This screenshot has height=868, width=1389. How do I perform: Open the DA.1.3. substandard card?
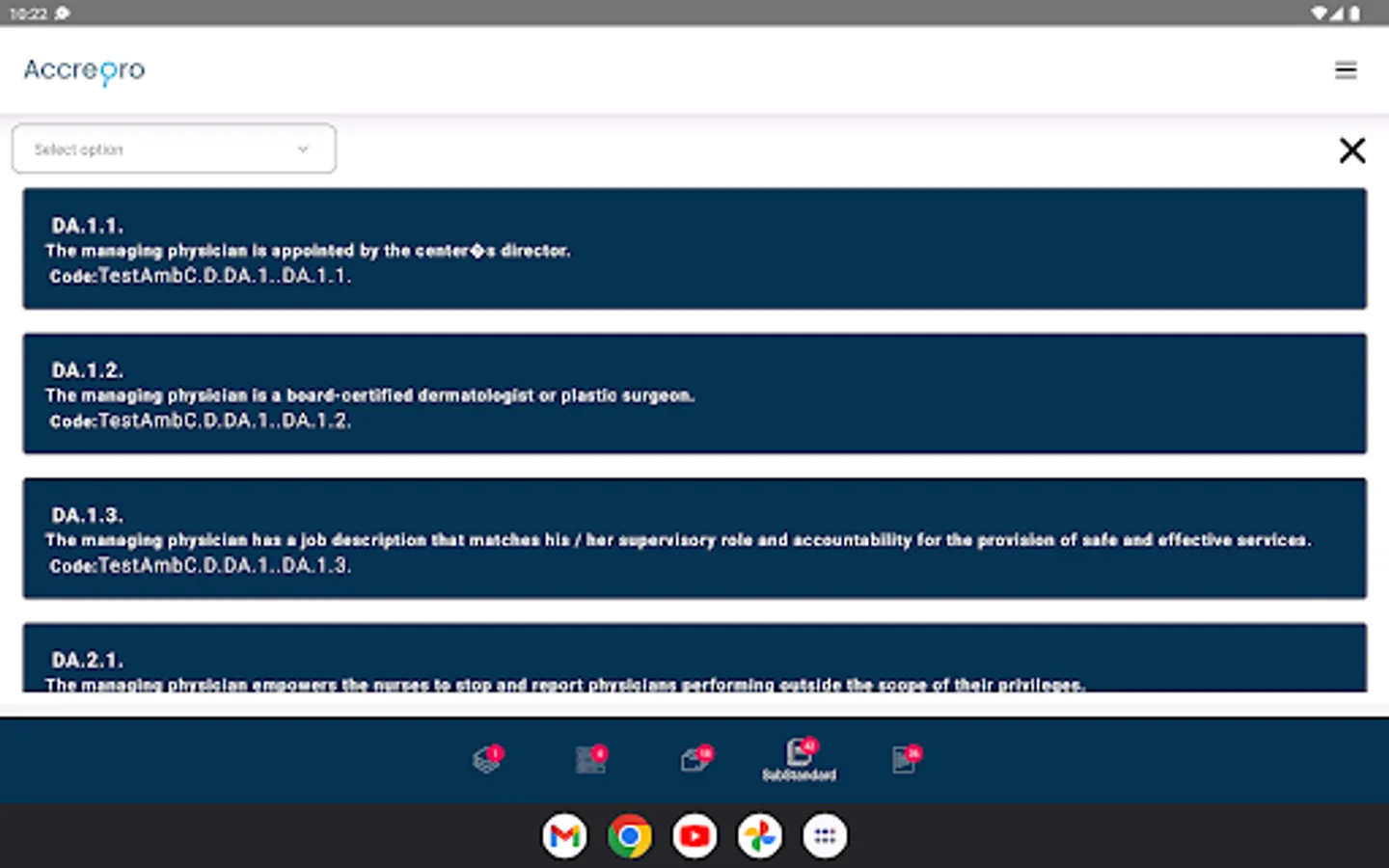click(x=694, y=538)
